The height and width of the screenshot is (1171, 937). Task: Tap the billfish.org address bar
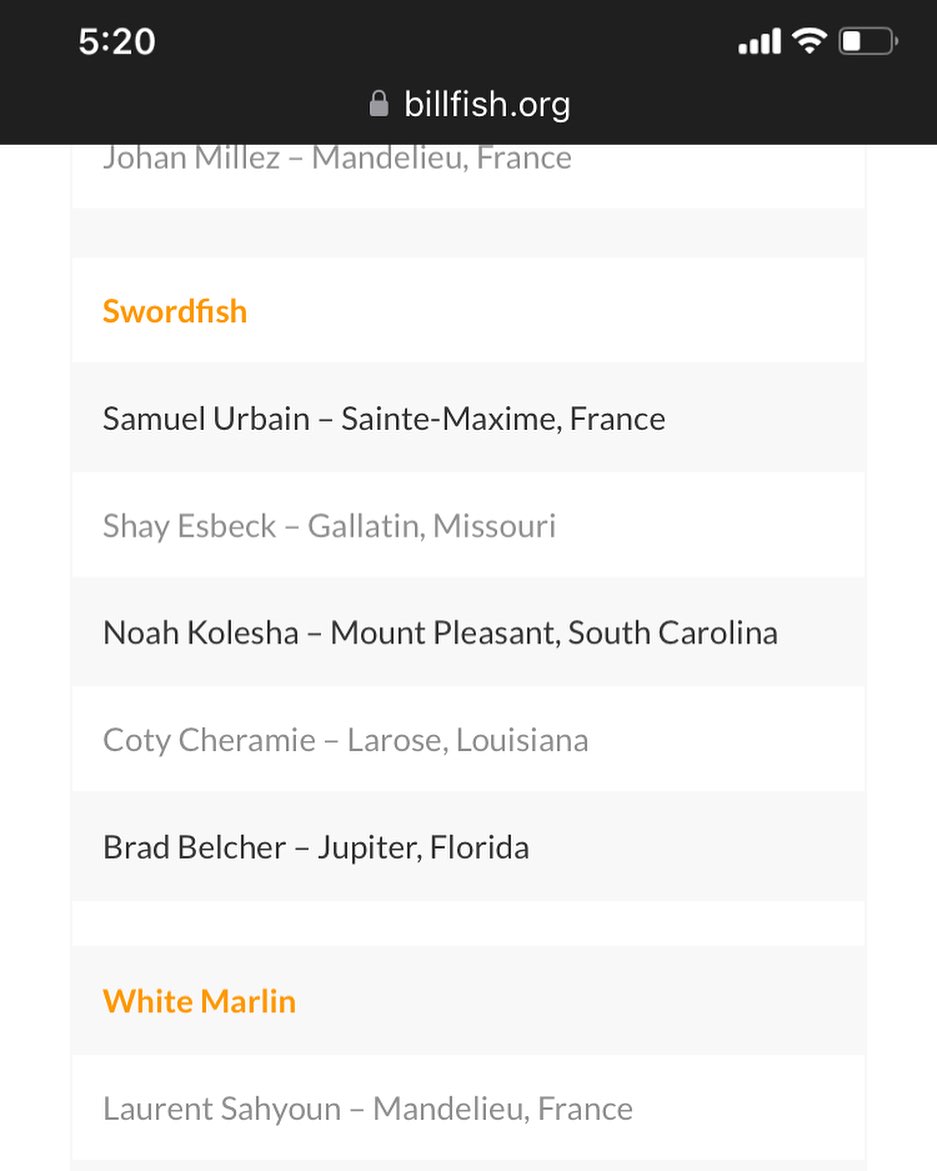[486, 104]
